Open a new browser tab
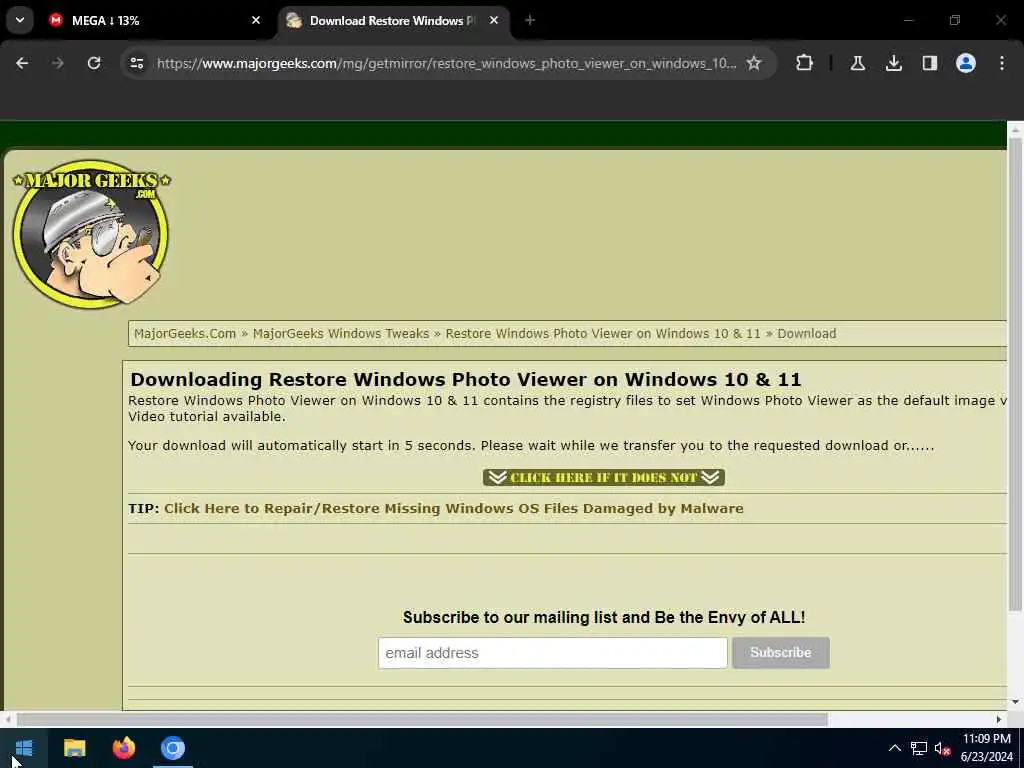 click(530, 20)
